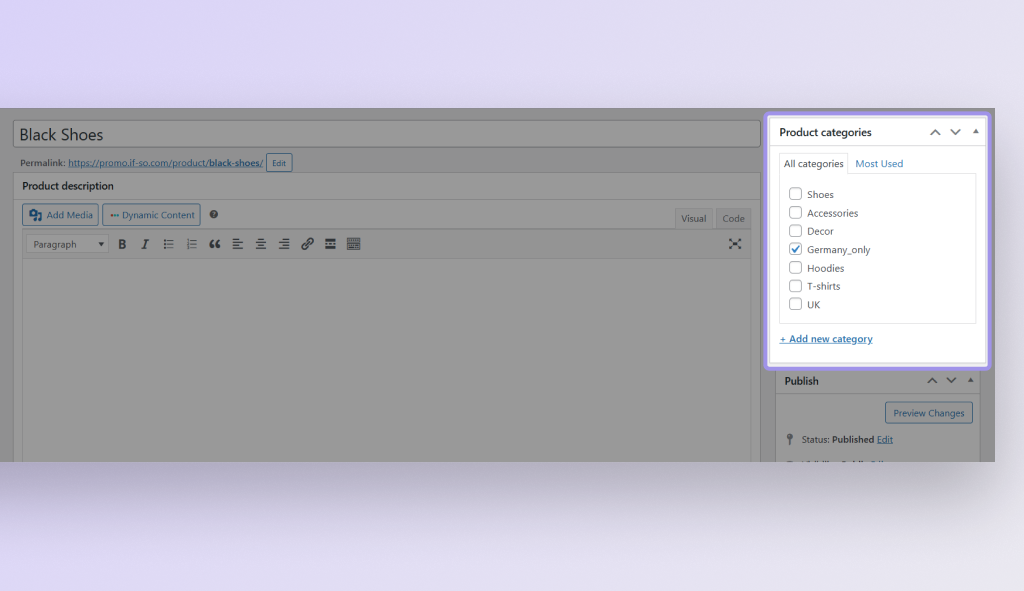Apply blockquote formatting
The height and width of the screenshot is (591, 1024).
pyautogui.click(x=215, y=244)
